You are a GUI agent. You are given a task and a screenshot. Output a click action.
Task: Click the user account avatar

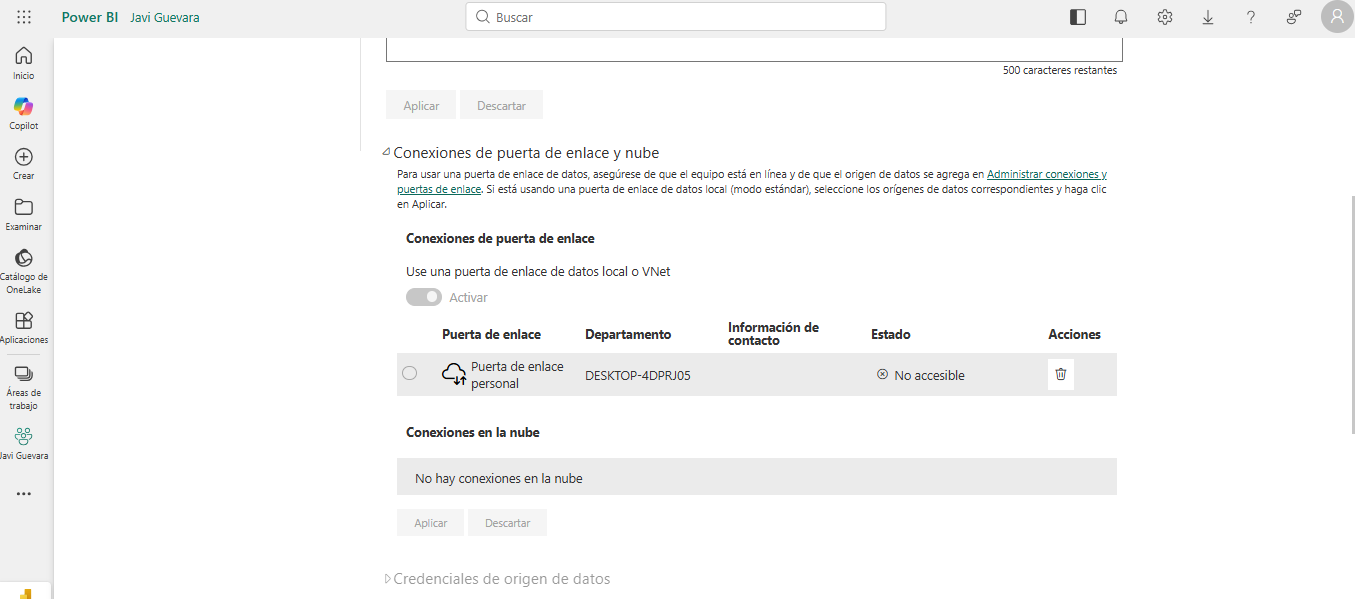(x=1337, y=17)
